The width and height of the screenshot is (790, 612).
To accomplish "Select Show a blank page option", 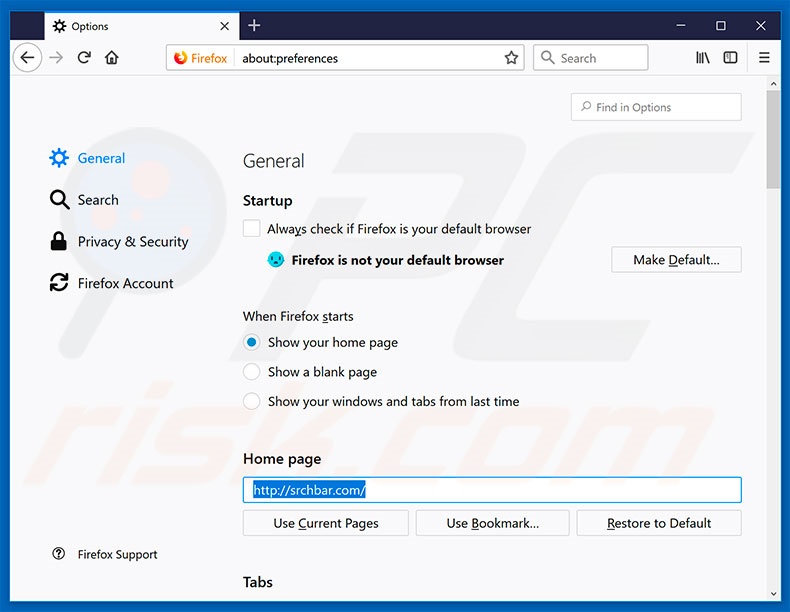I will tap(251, 372).
